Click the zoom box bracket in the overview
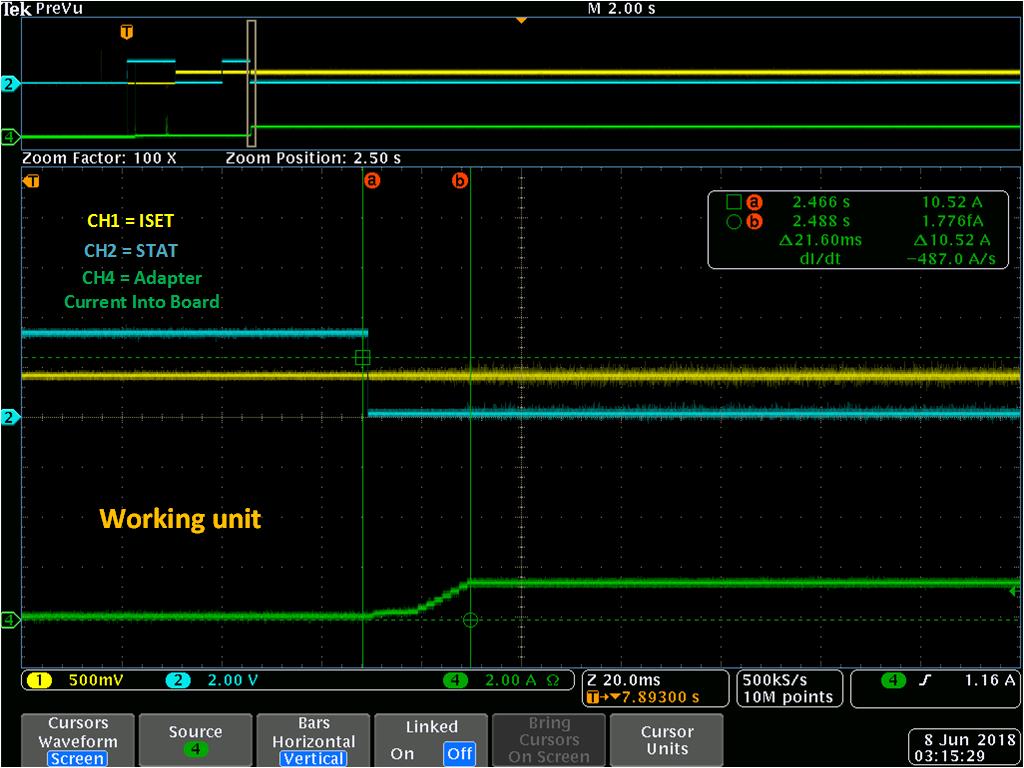 (251, 83)
